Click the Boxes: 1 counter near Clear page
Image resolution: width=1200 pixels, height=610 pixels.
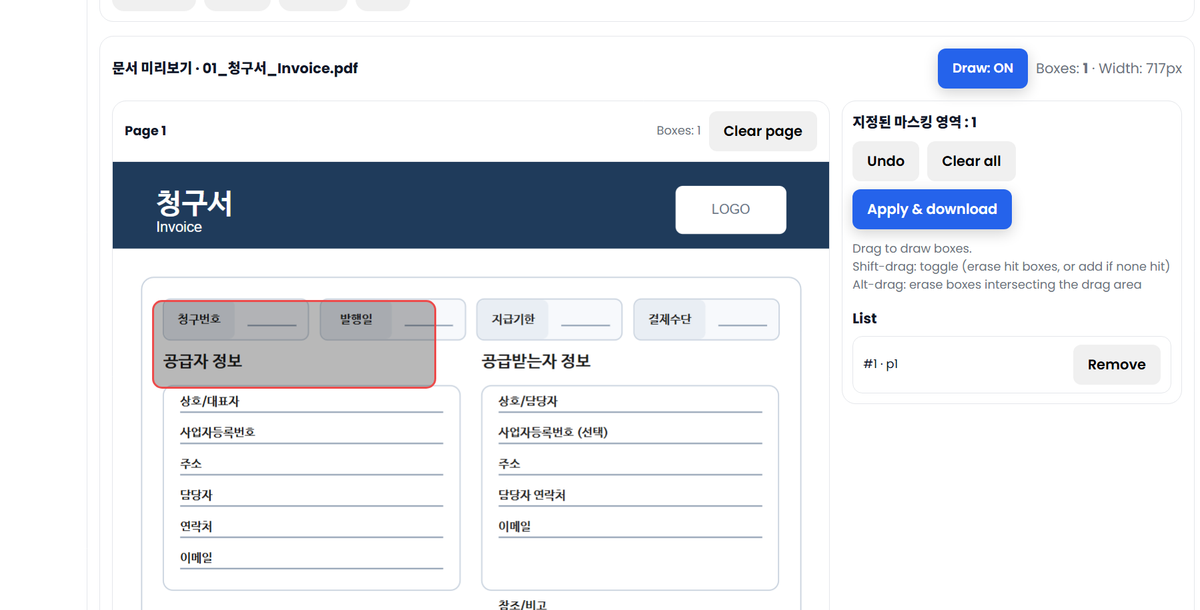tap(678, 129)
